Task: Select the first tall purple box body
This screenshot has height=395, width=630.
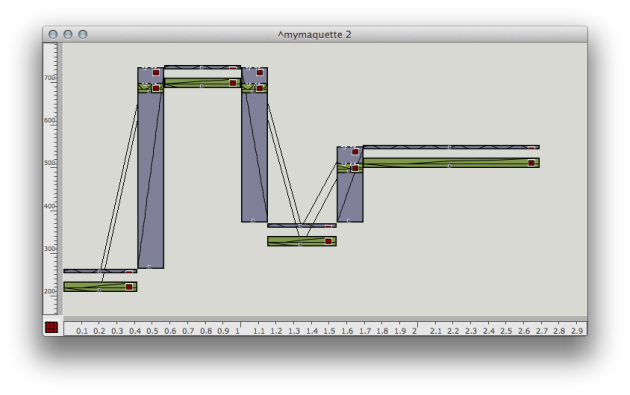Action: (x=151, y=181)
